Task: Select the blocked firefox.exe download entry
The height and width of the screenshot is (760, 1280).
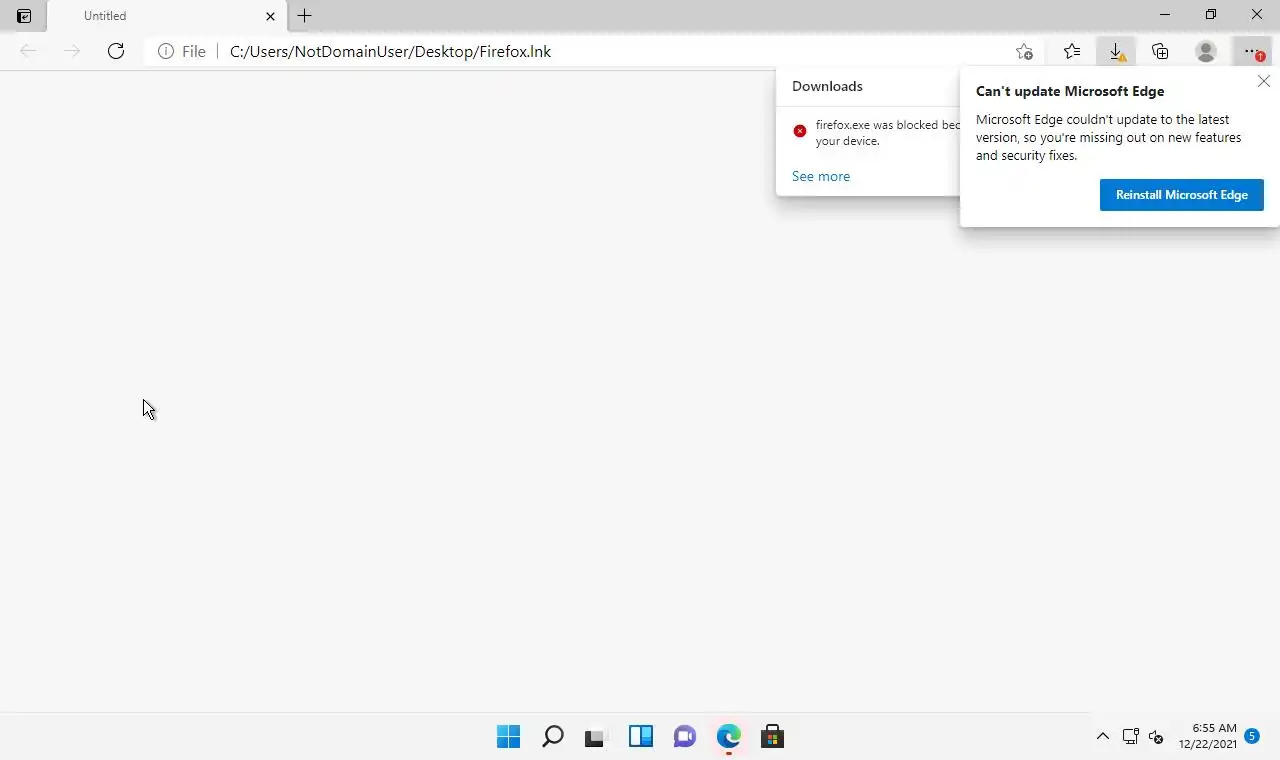Action: tap(868, 133)
